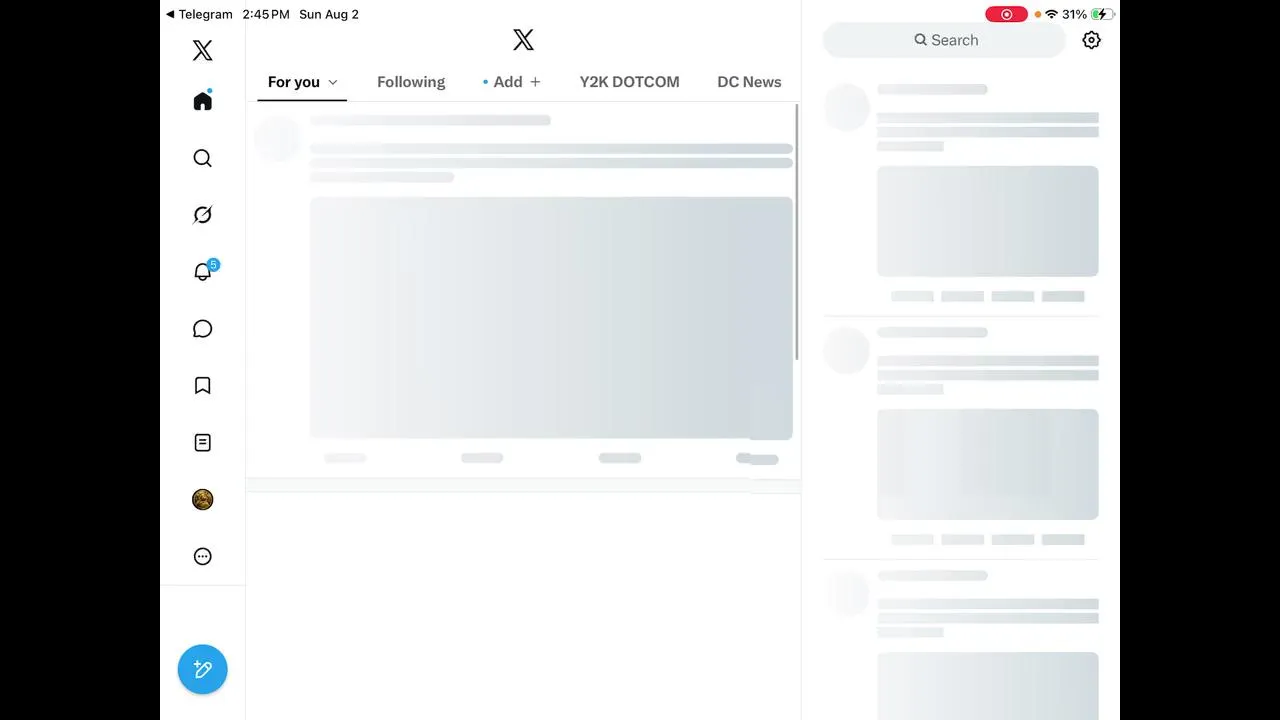Compose a new post with blue button
Viewport: 1280px width, 720px height.
[203, 669]
